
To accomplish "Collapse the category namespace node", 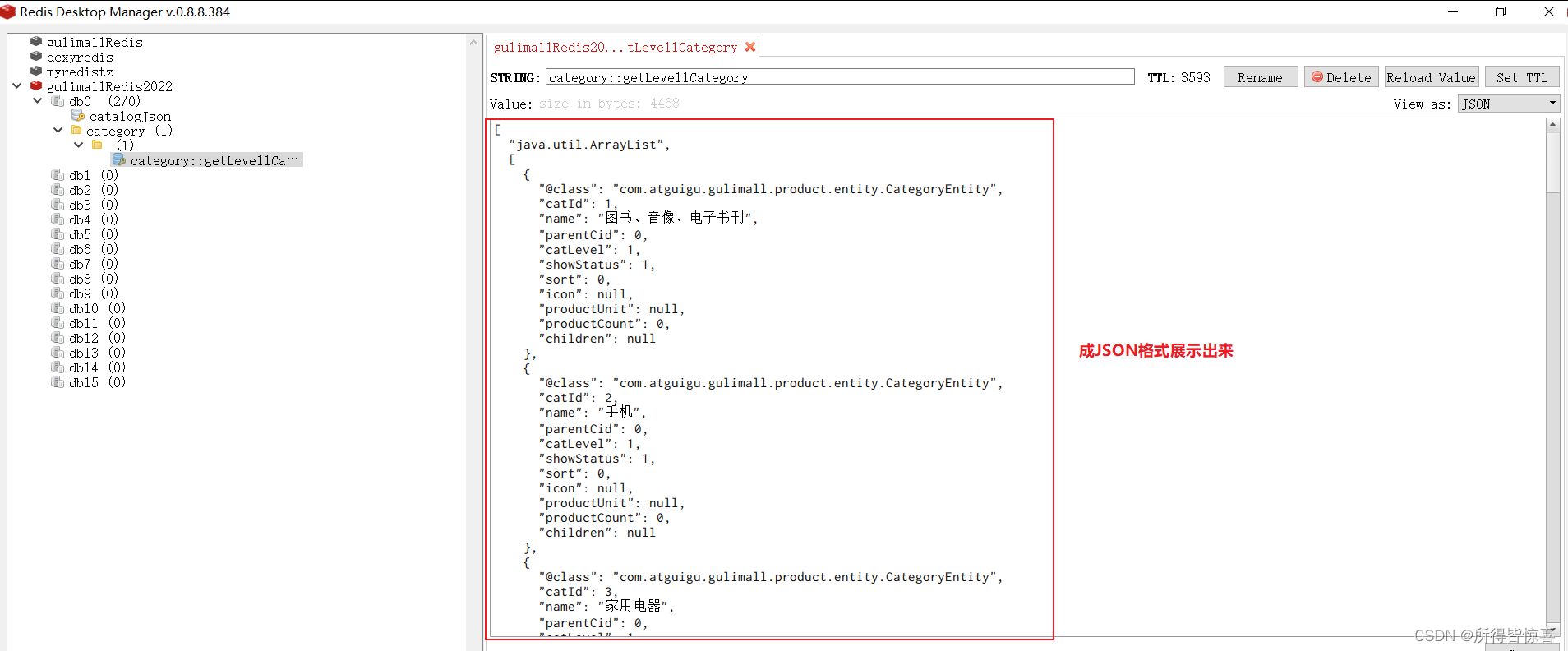I will [58, 130].
